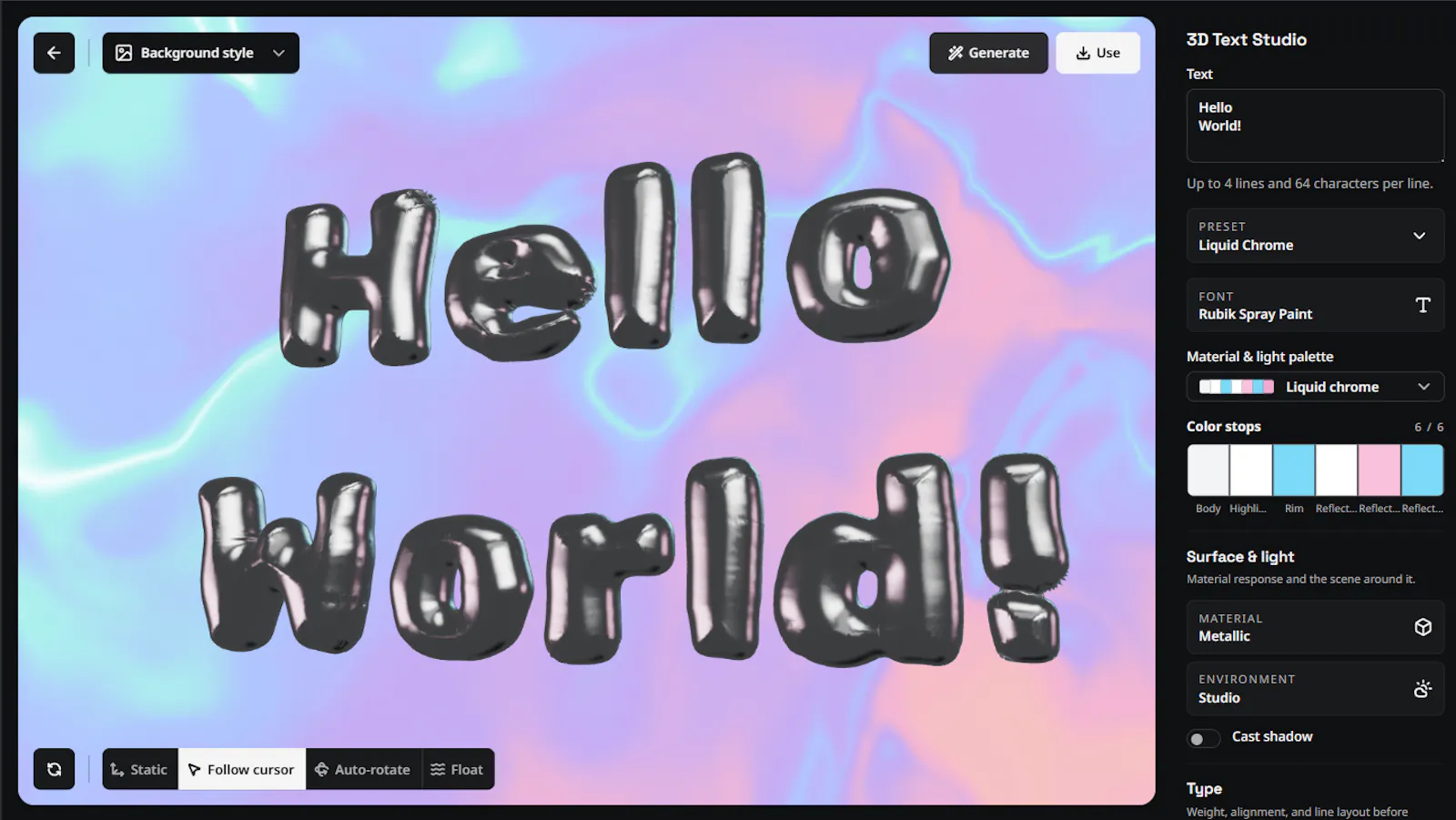1456x820 pixels.
Task: Select the Auto-rotate motion mode
Action: click(363, 769)
